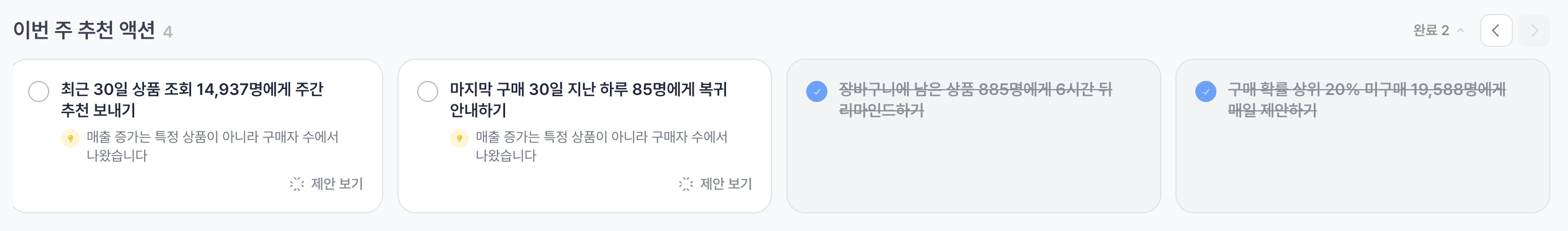Click the 마지막 구매 30일 지난 하루 85명 title
The width and height of the screenshot is (1568, 231).
click(x=589, y=100)
